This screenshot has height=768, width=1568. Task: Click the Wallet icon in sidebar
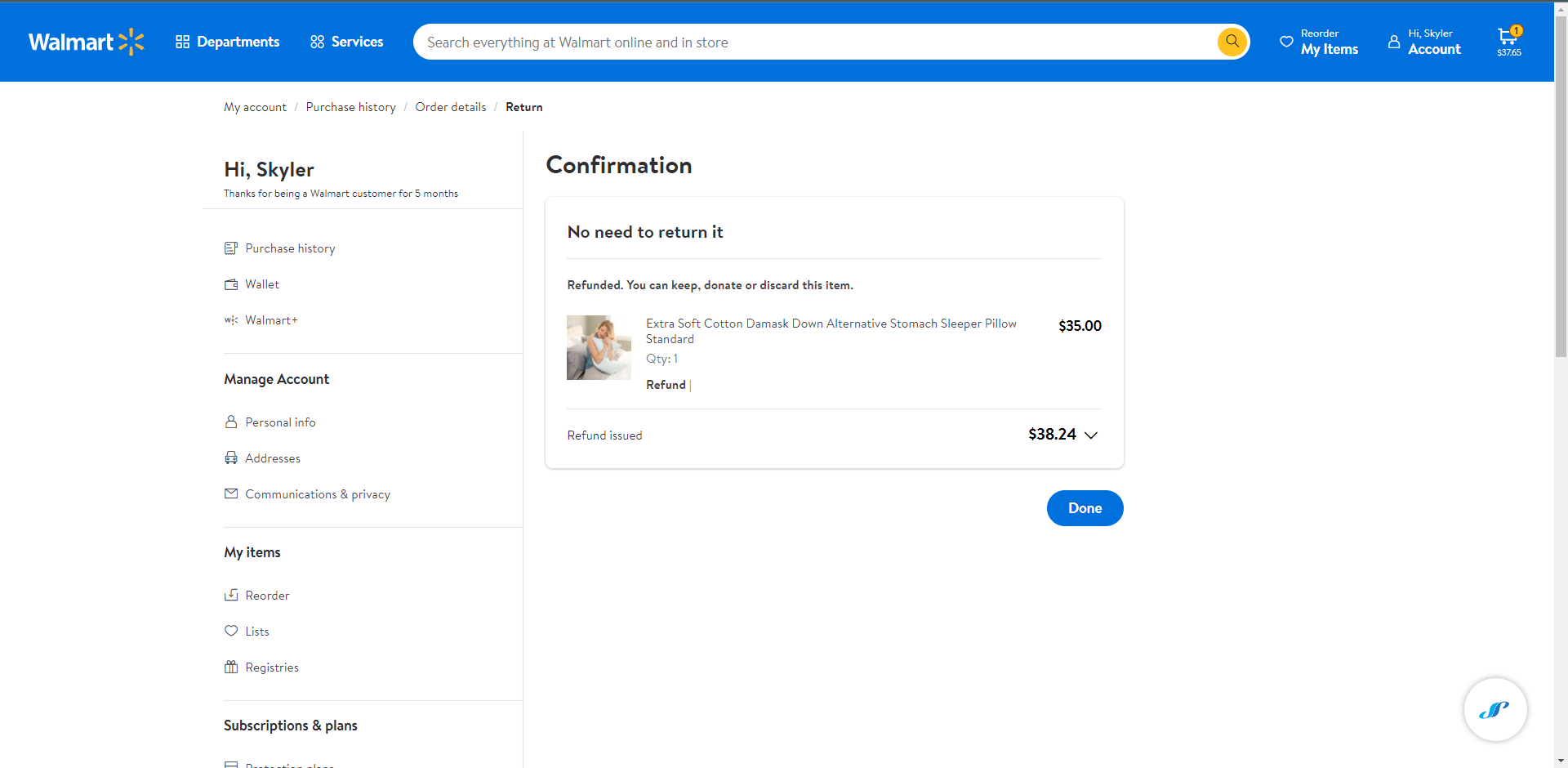231,284
